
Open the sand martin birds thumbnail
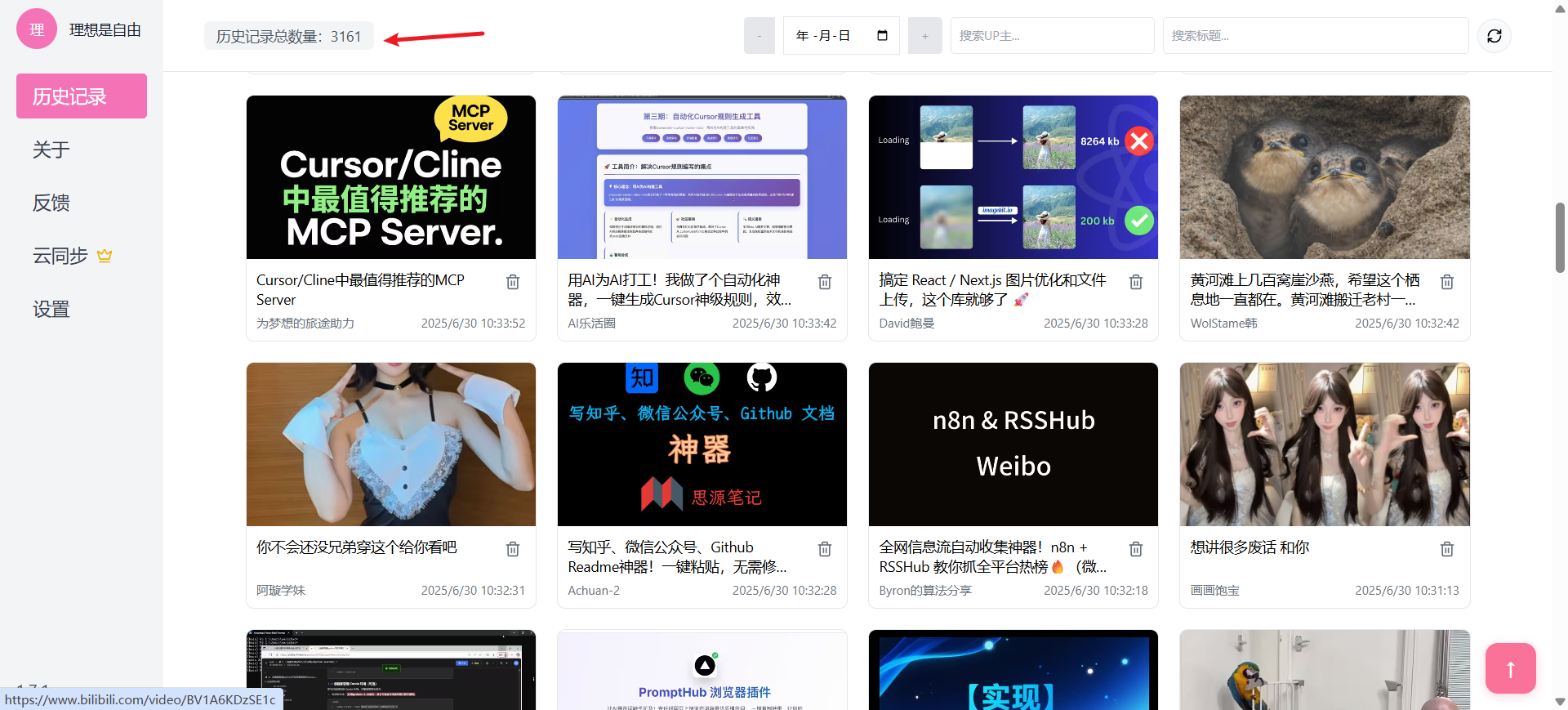tap(1325, 177)
